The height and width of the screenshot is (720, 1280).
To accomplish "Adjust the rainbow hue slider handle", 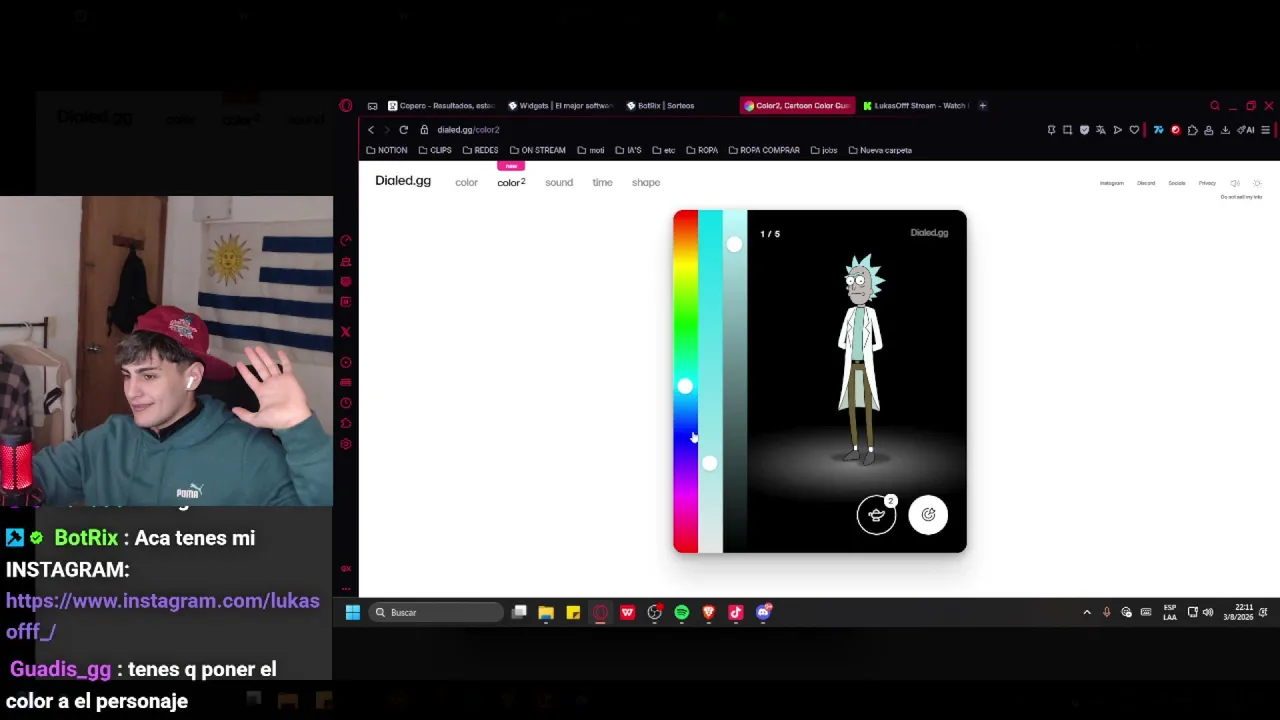I will point(685,387).
